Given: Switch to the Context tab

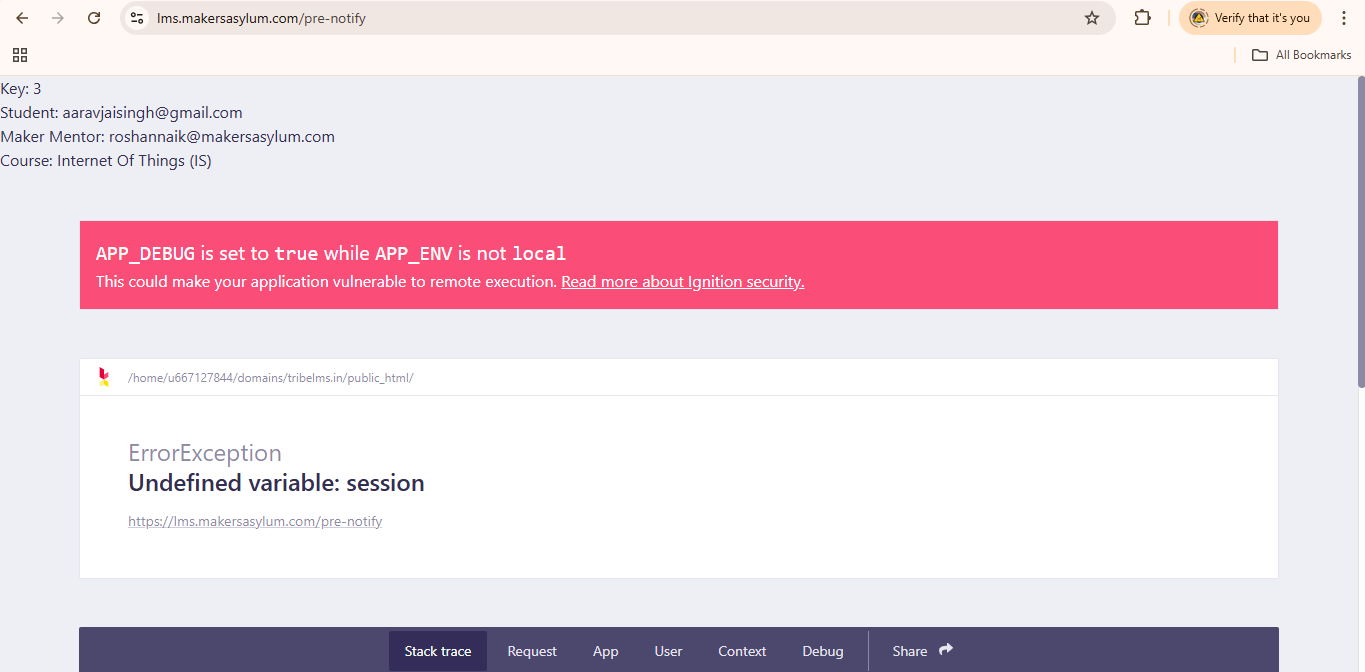Looking at the screenshot, I should [742, 651].
